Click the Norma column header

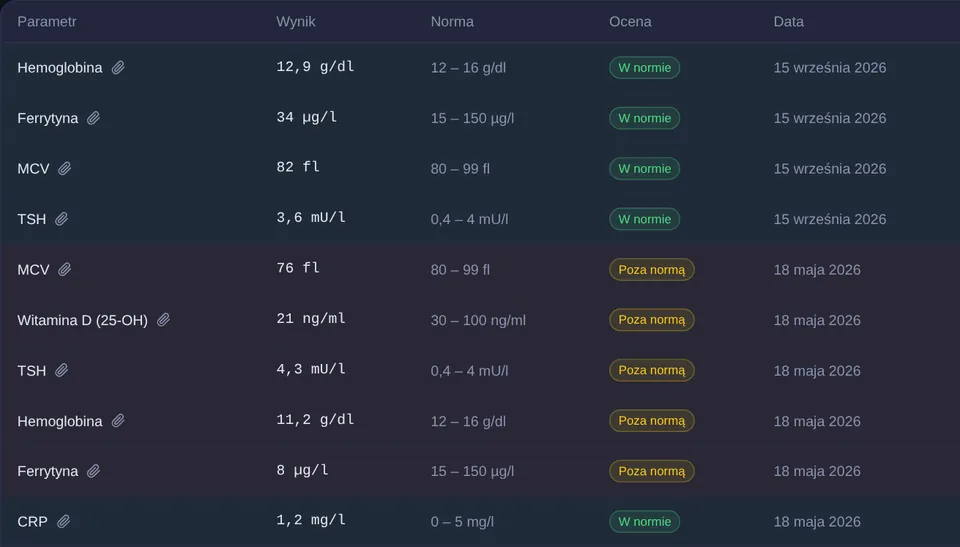[452, 21]
